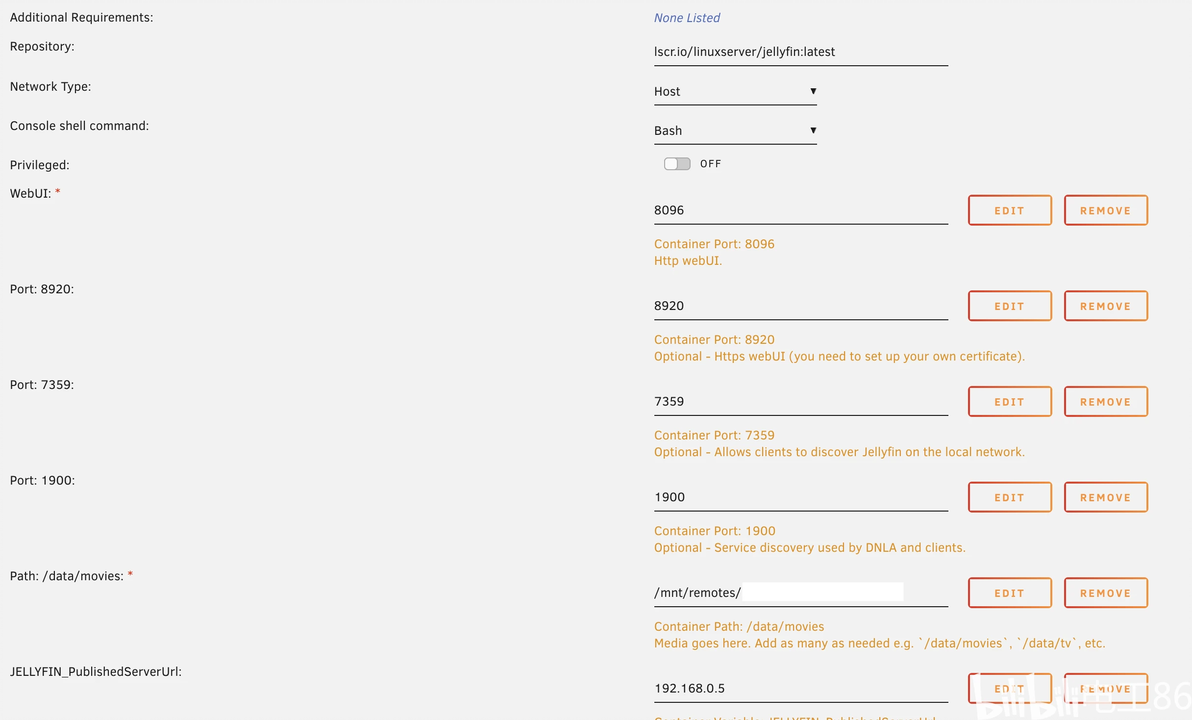Viewport: 1192px width, 720px height.
Task: Click the /mnt/remotes/ path field
Action: pyautogui.click(x=800, y=593)
